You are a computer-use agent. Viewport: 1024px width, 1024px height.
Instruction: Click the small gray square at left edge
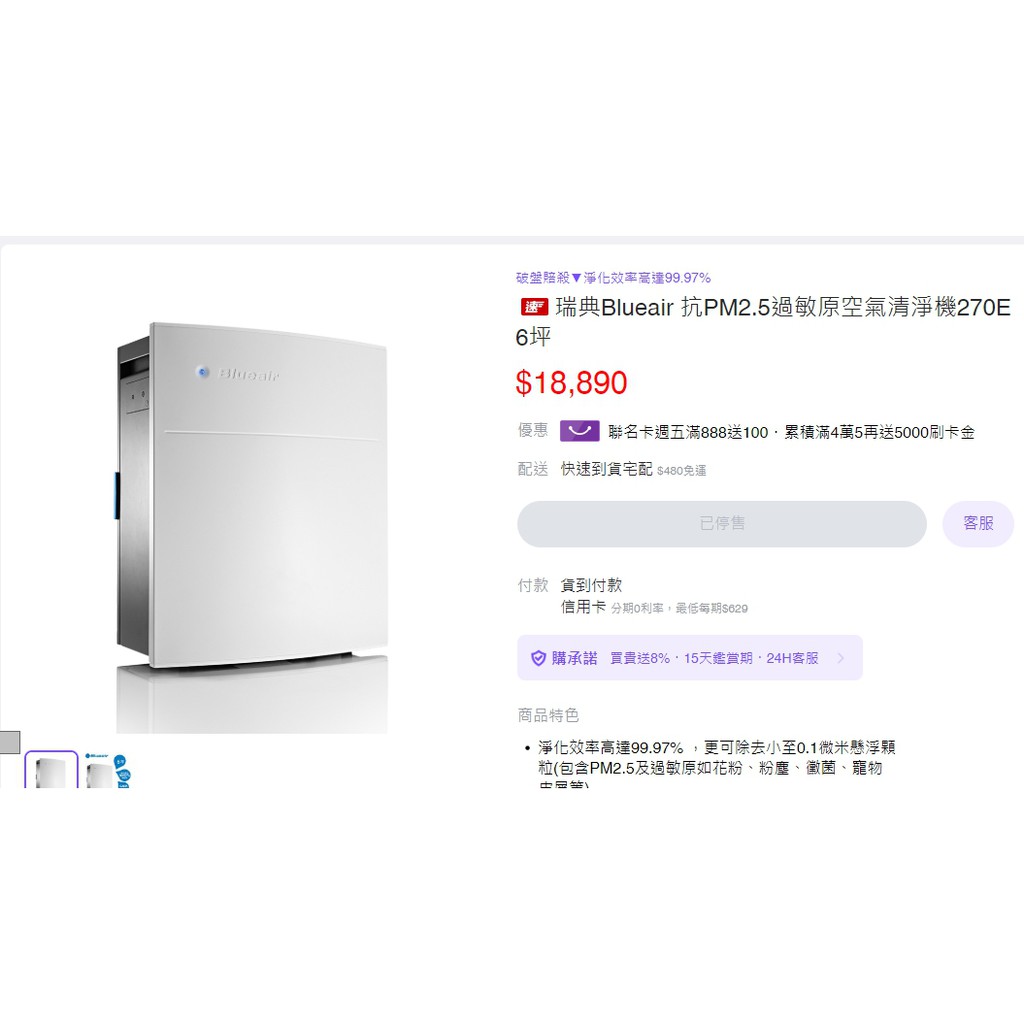(x=10, y=742)
